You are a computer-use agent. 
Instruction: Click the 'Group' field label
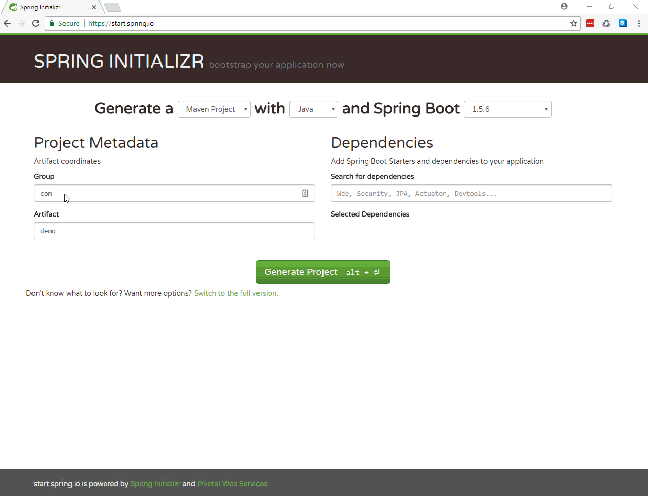click(44, 176)
